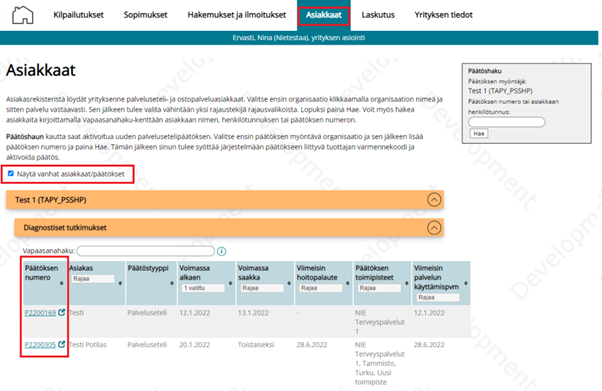Sort by Päätöksen toimipisteet column arrows
Screen dimensions: 602x391
(x=407, y=283)
